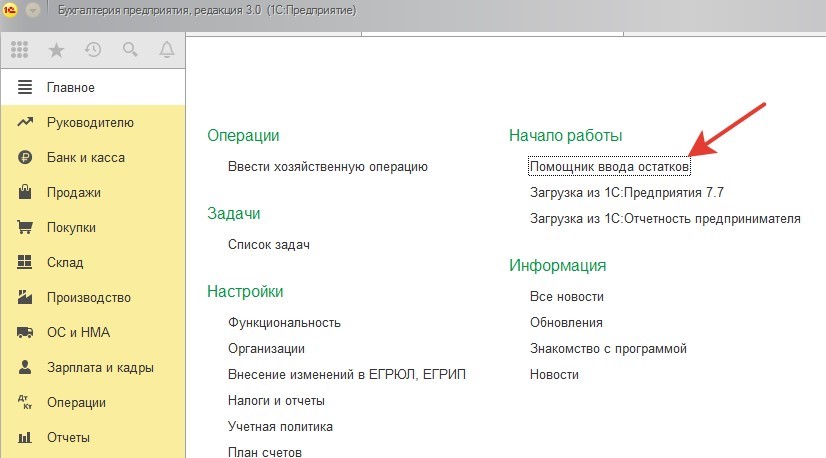Viewport: 826px width, 458px height.
Task: Click the Дт/Кт icon for Операции
Action: point(25,402)
